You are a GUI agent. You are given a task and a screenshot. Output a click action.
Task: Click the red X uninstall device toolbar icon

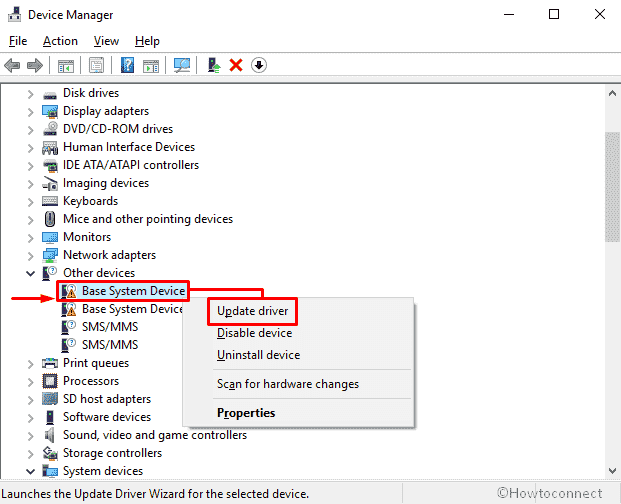pyautogui.click(x=236, y=65)
